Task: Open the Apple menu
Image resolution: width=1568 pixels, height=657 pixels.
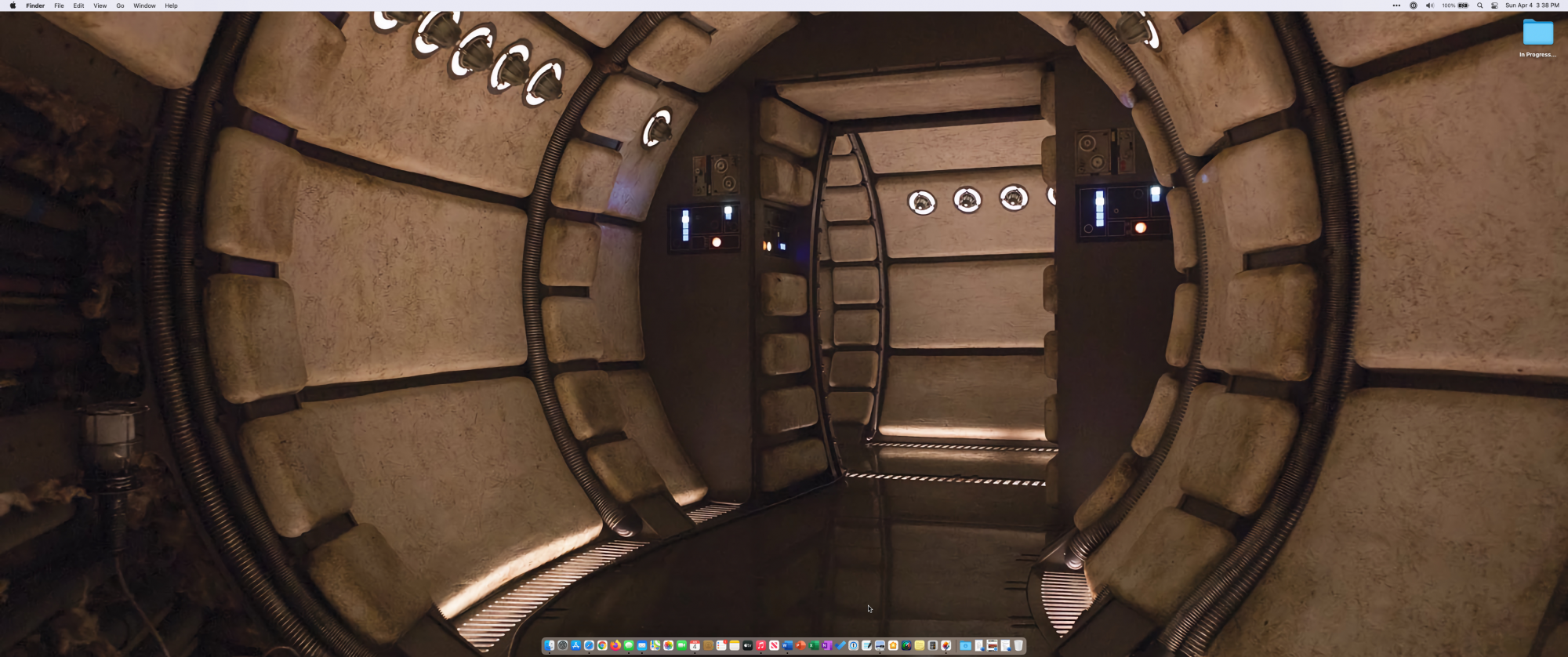Action: point(13,5)
